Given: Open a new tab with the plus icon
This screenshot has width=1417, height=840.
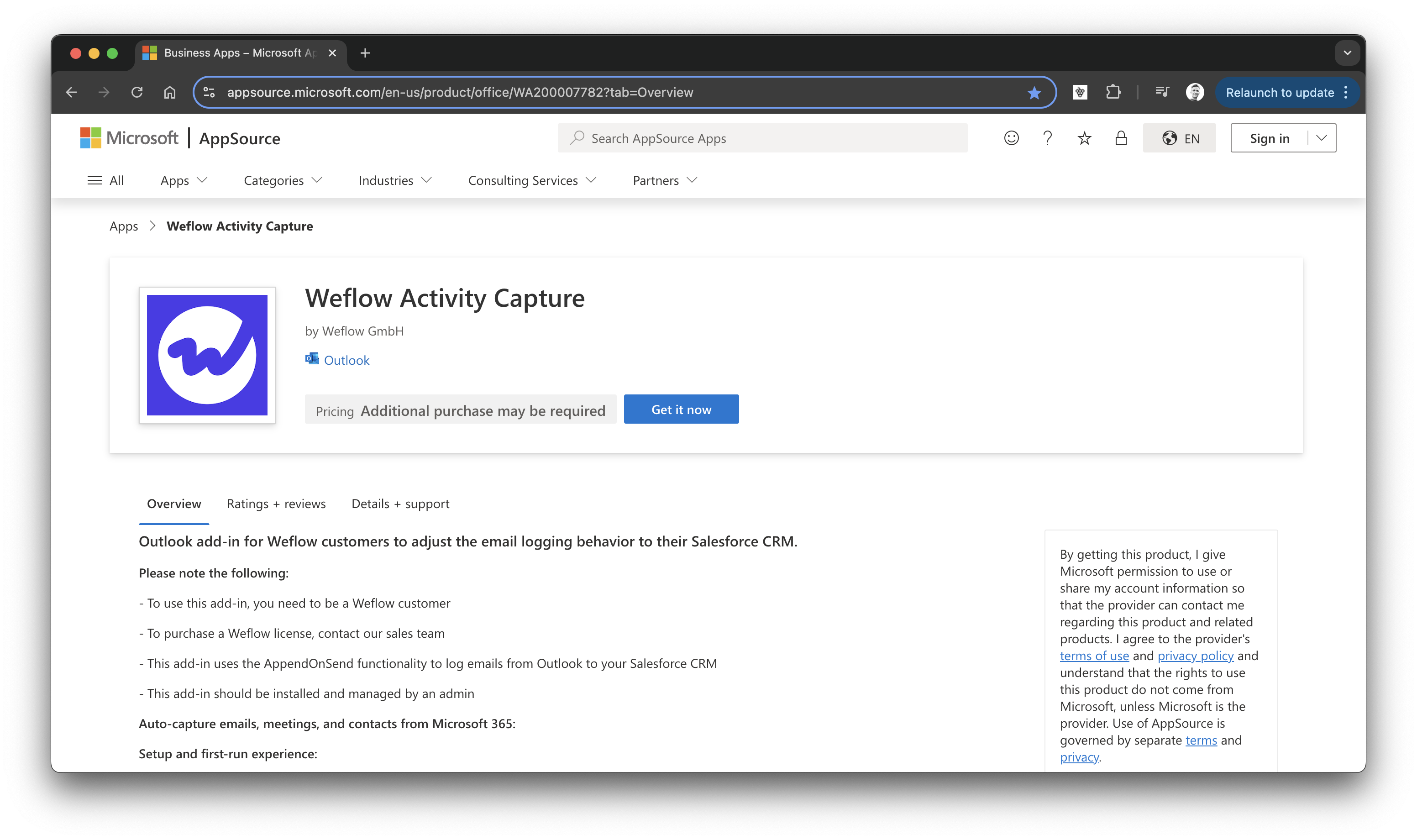Looking at the screenshot, I should coord(365,52).
